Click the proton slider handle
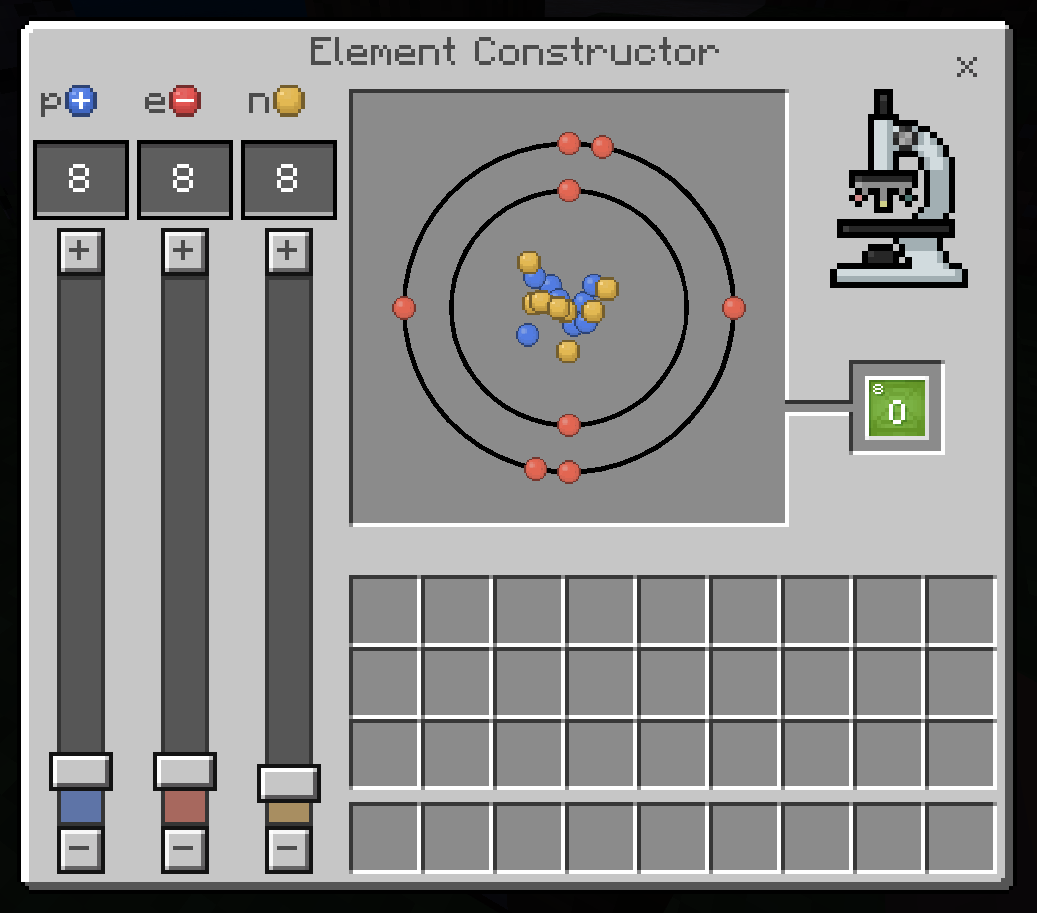The width and height of the screenshot is (1037, 913). point(81,771)
